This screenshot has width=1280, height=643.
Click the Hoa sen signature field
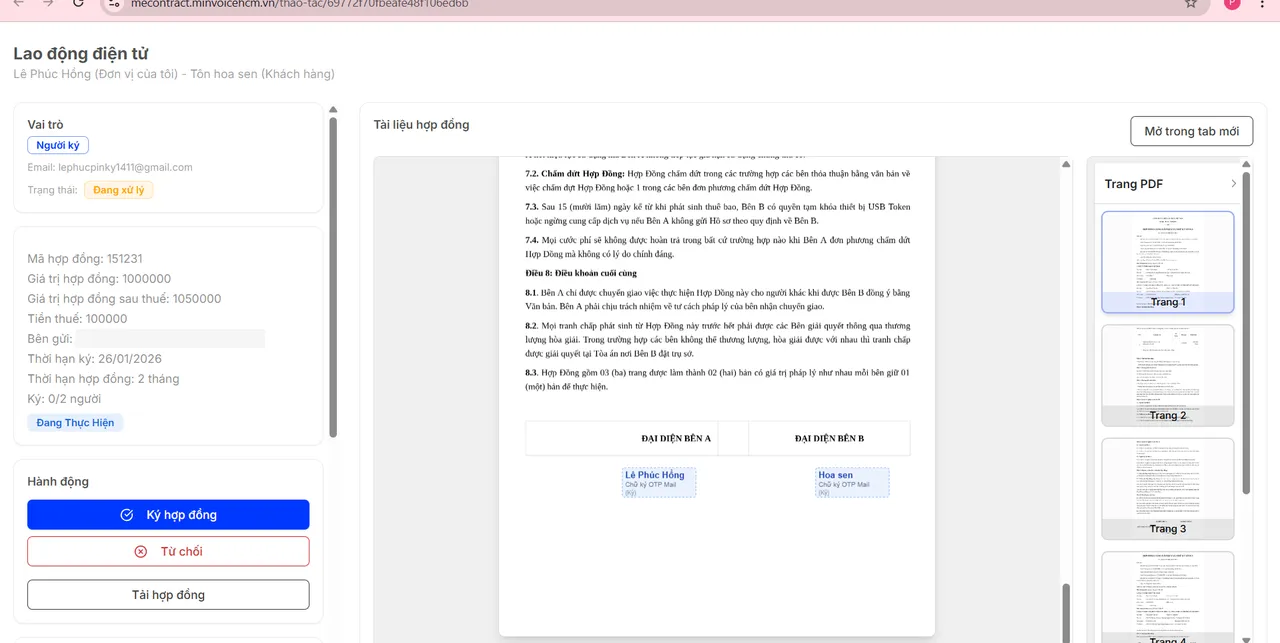(x=852, y=482)
